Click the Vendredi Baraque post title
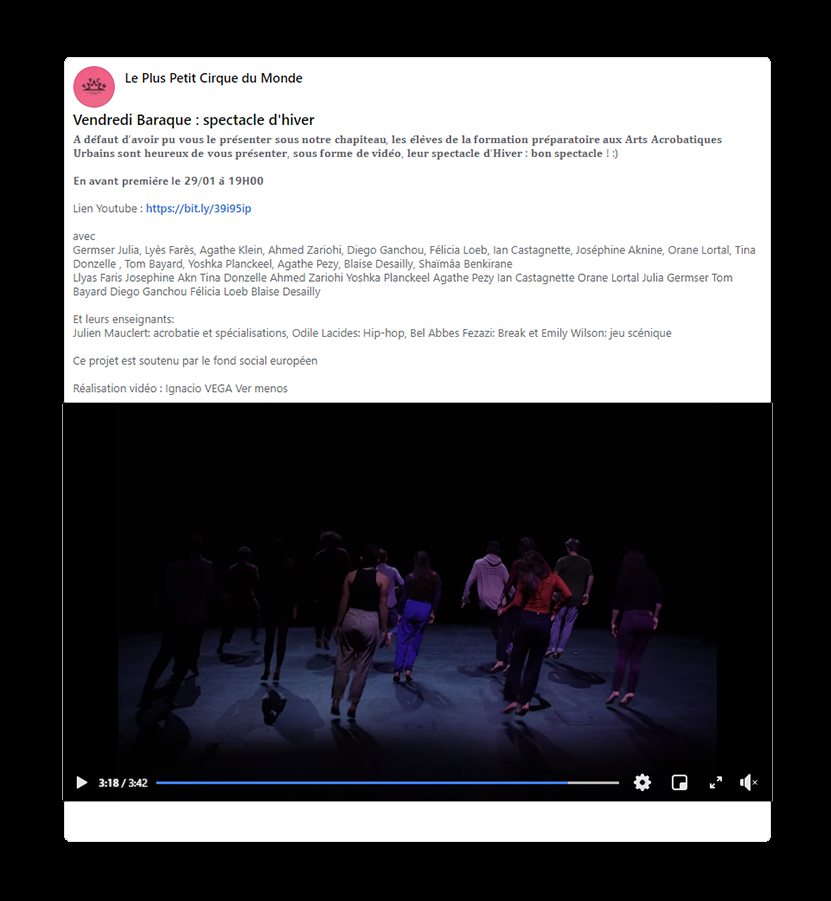 click(194, 120)
